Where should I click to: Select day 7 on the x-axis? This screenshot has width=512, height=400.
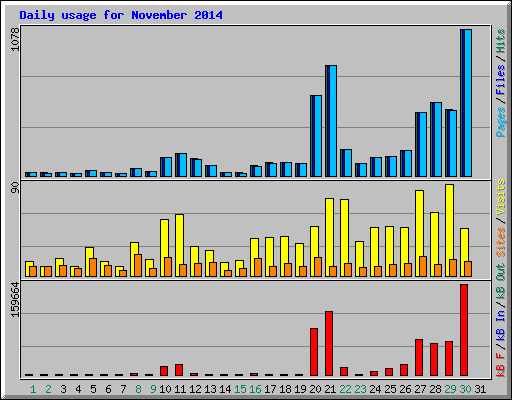123,389
